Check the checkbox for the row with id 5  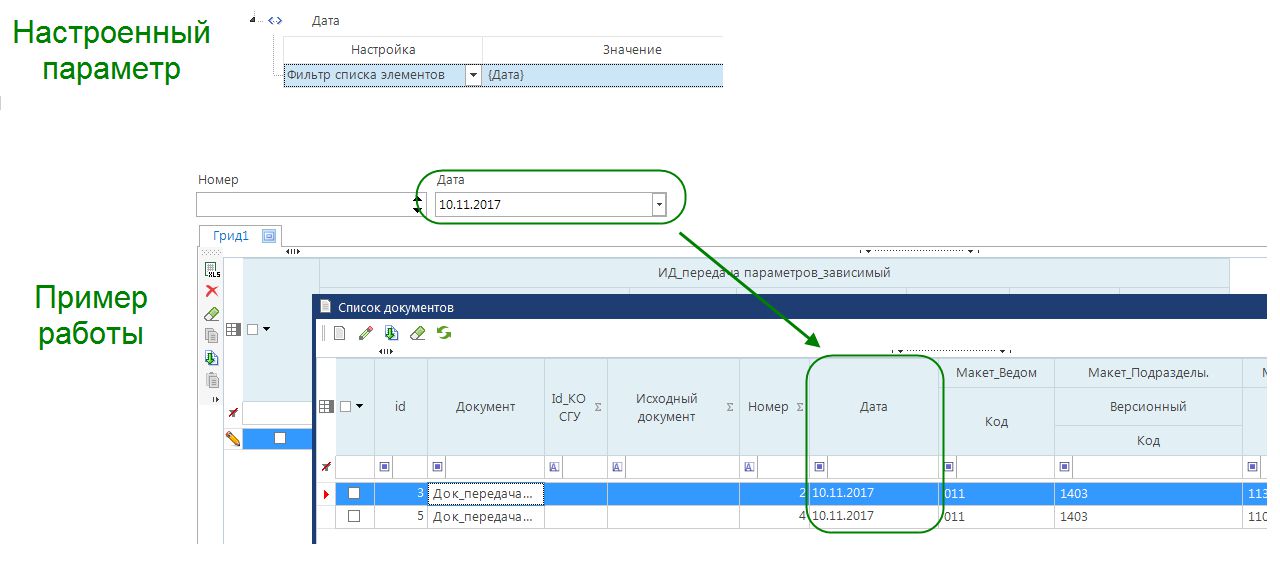point(353,516)
